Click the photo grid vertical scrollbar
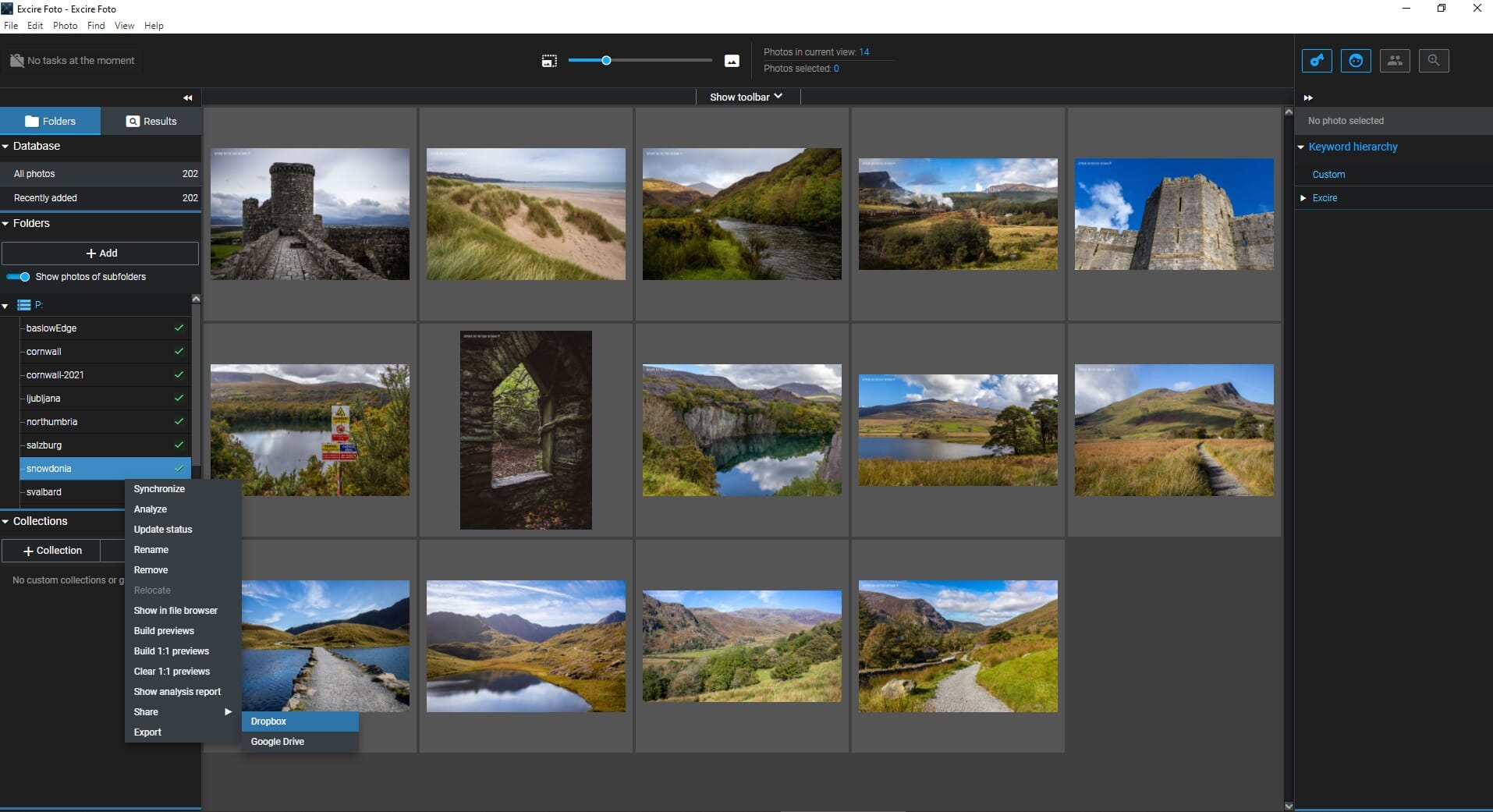The width and height of the screenshot is (1493, 812). pyautogui.click(x=1289, y=459)
